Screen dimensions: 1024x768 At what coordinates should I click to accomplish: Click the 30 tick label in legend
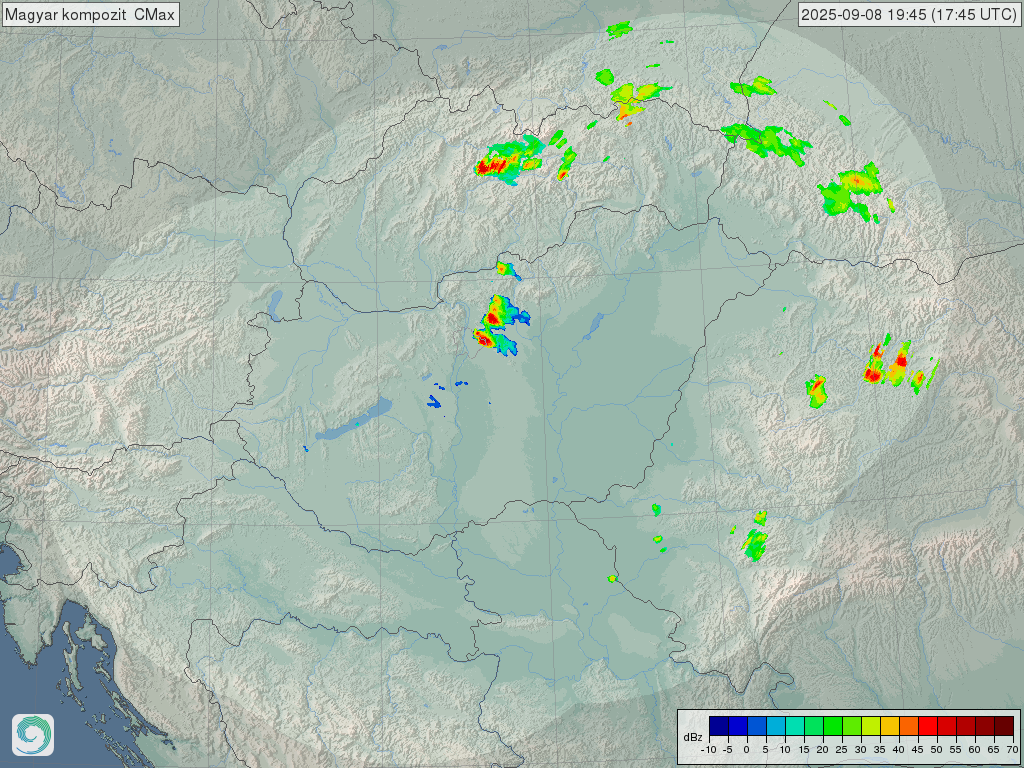(x=861, y=750)
